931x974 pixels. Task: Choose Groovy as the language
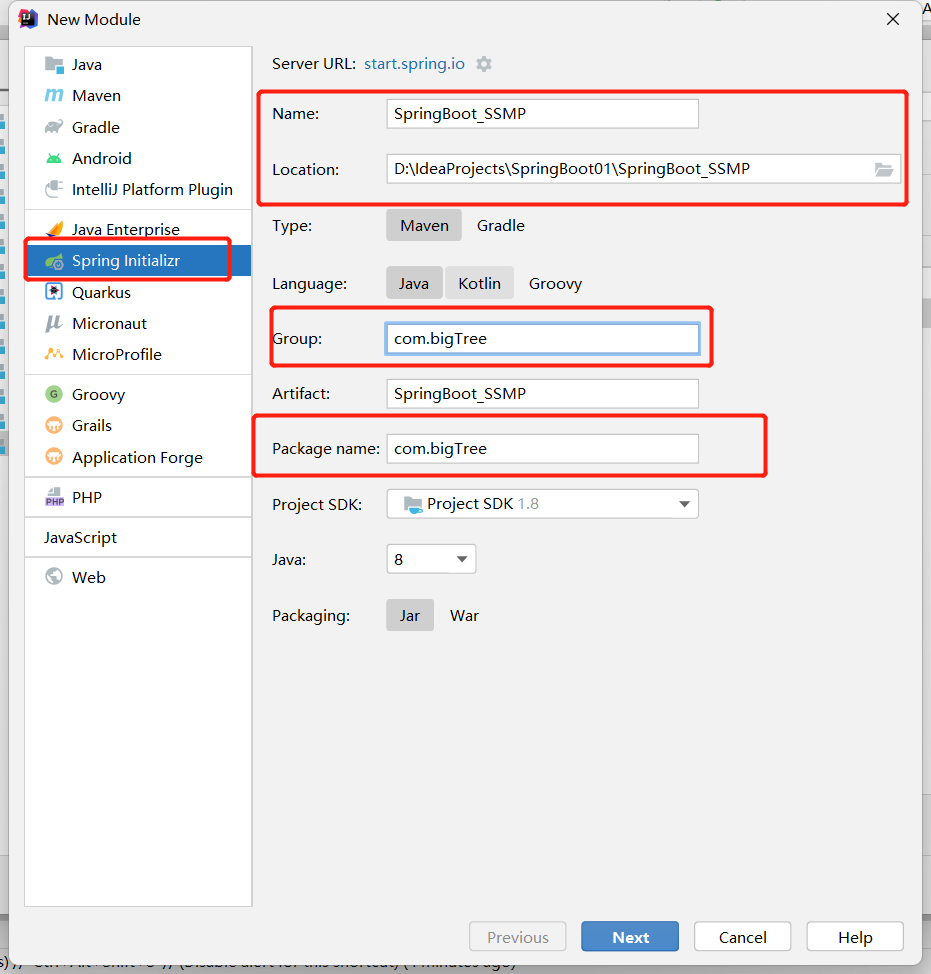click(x=555, y=283)
